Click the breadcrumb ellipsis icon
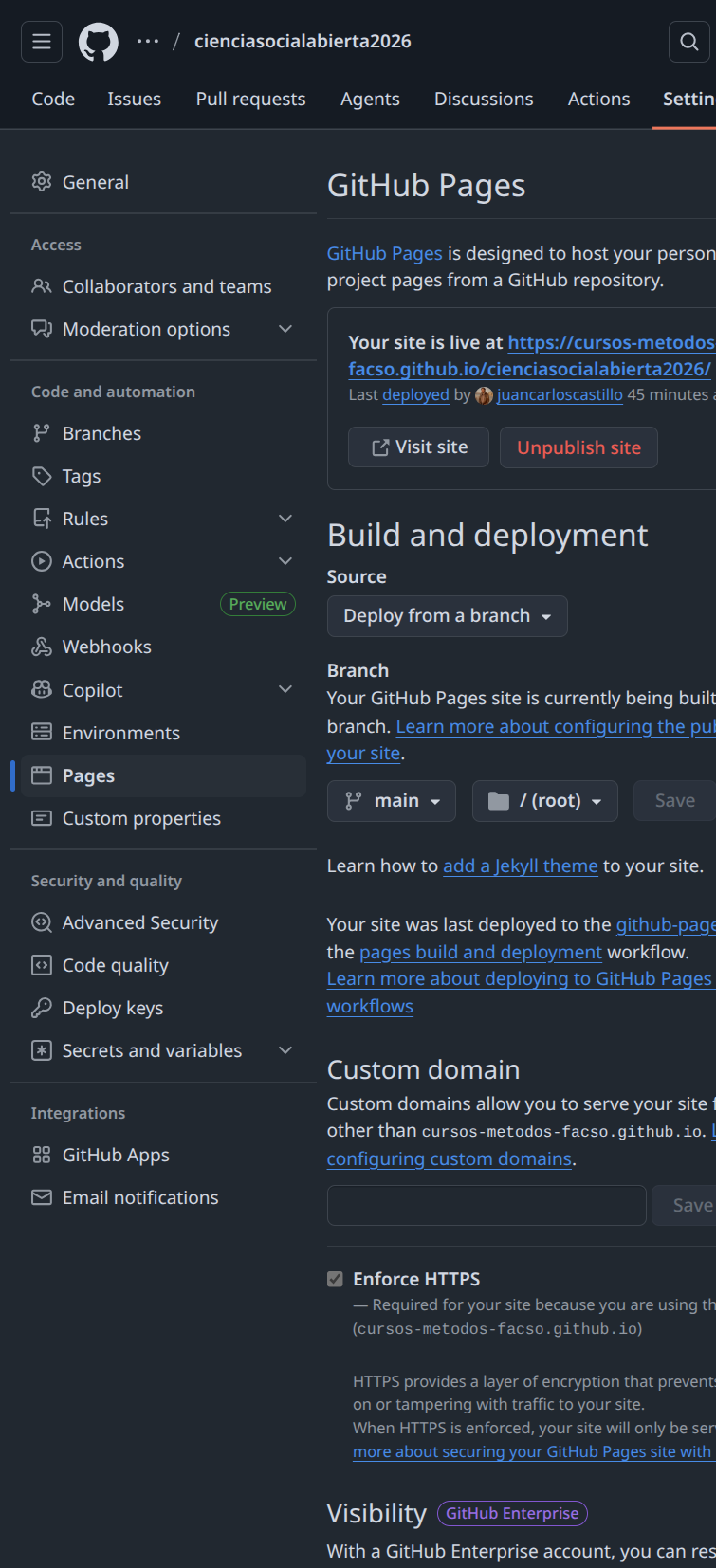Image resolution: width=716 pixels, height=1568 pixels. click(148, 41)
